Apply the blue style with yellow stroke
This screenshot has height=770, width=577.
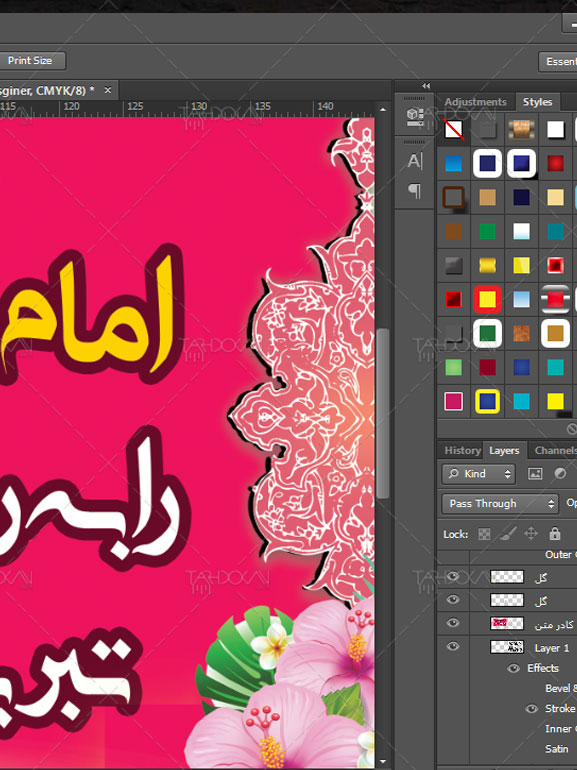pos(487,401)
